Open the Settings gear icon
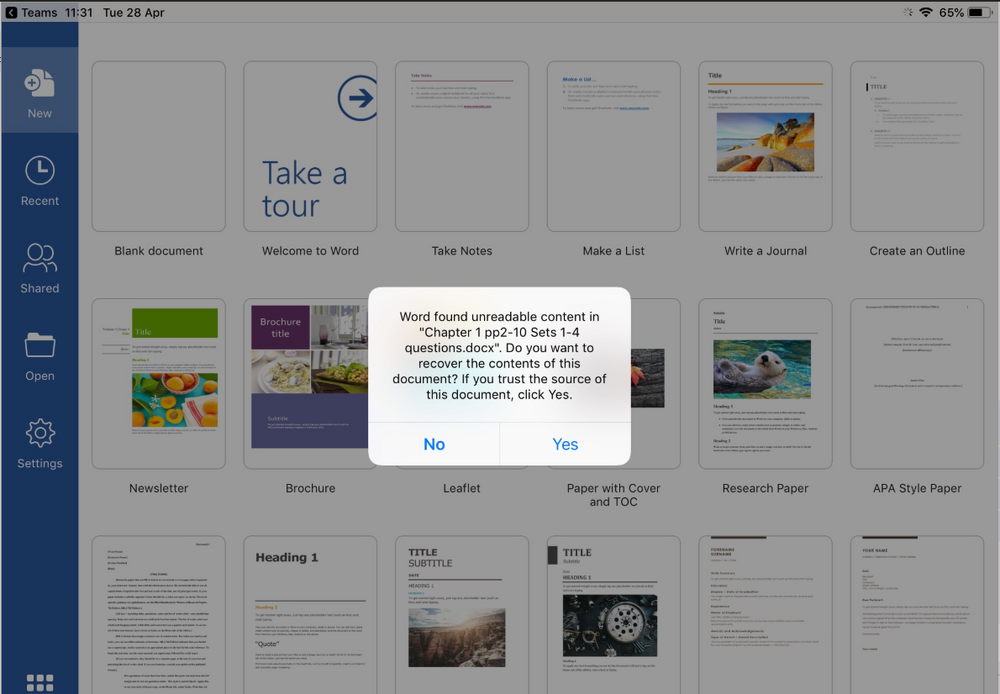1000x694 pixels. coord(40,433)
